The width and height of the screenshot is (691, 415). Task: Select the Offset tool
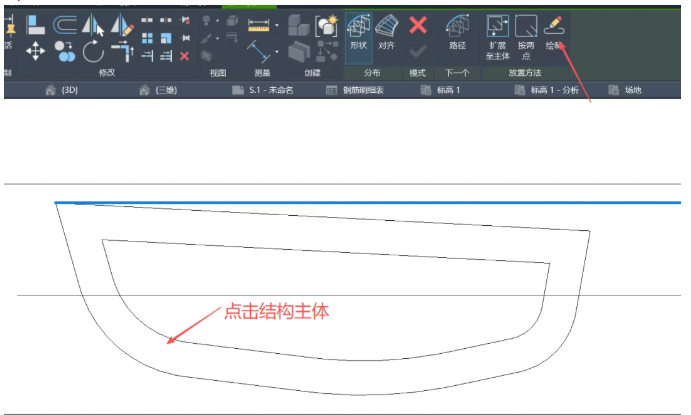click(x=64, y=25)
